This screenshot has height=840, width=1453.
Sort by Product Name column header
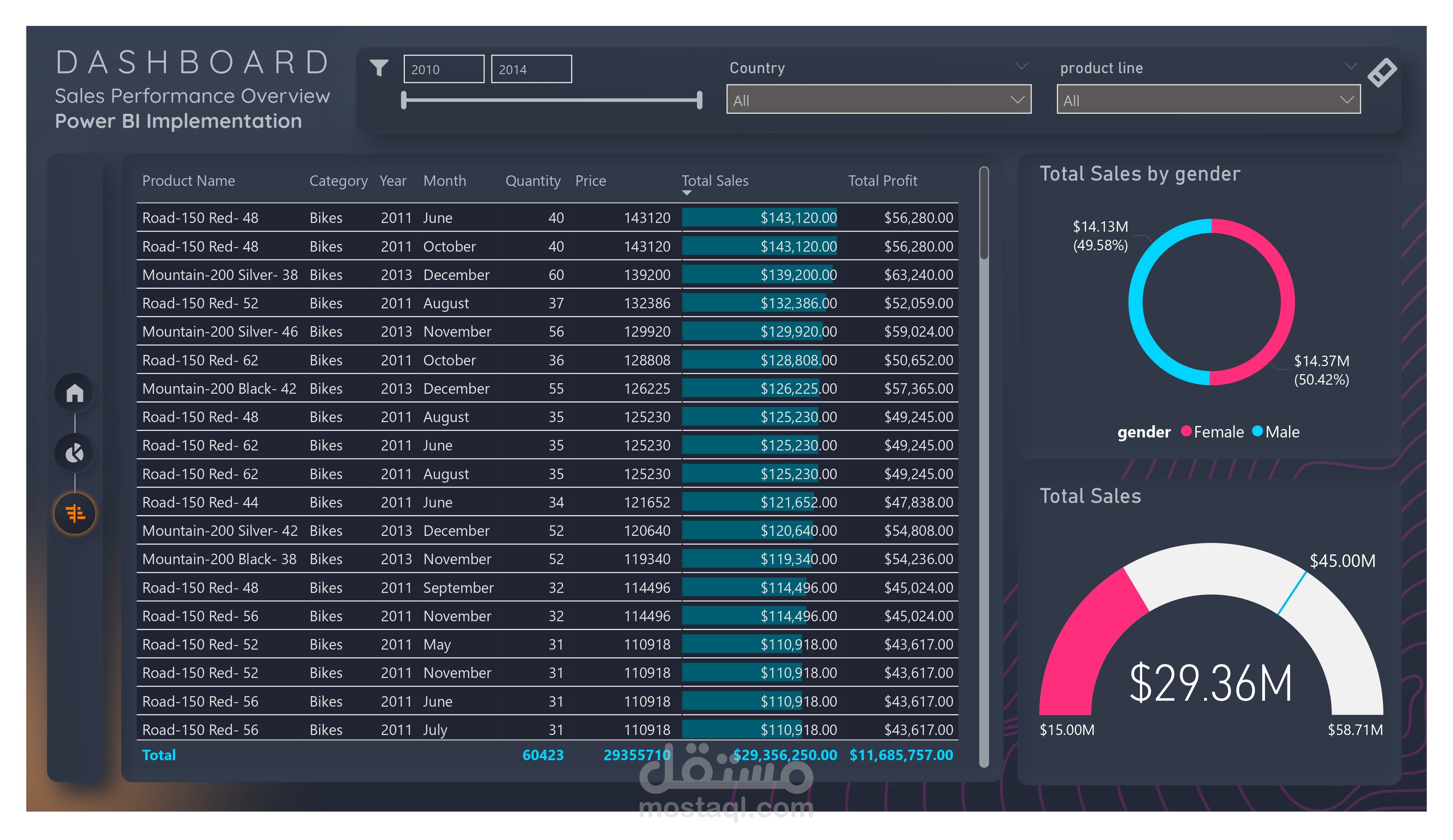point(189,181)
